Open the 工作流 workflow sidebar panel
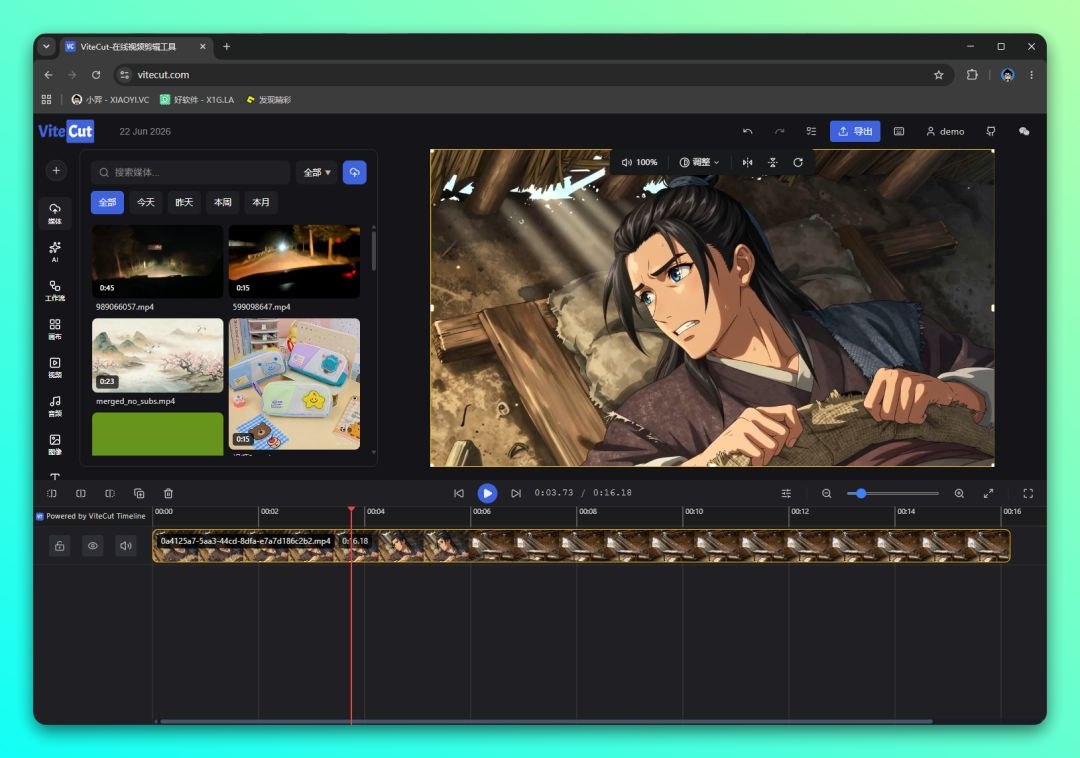The image size is (1080, 758). 55,291
